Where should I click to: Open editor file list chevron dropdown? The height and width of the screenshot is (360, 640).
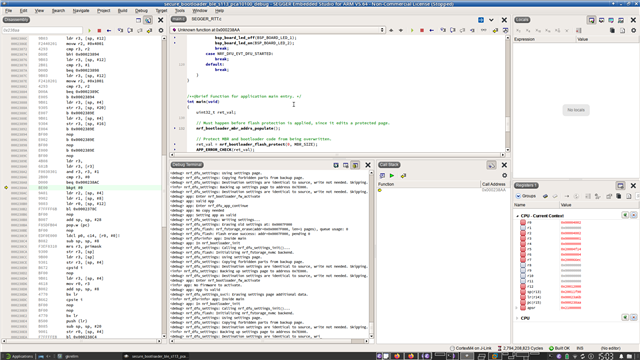(491, 20)
